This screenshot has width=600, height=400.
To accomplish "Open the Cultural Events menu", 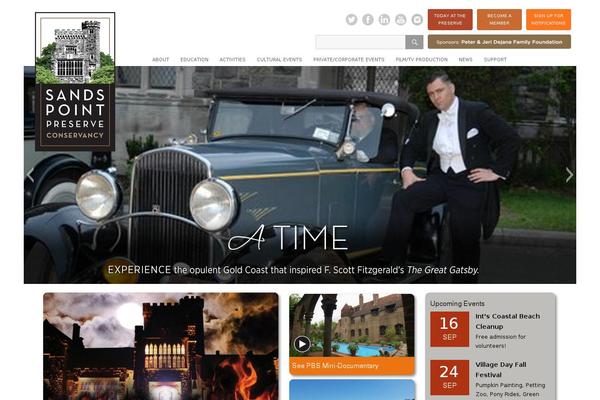I will (279, 60).
